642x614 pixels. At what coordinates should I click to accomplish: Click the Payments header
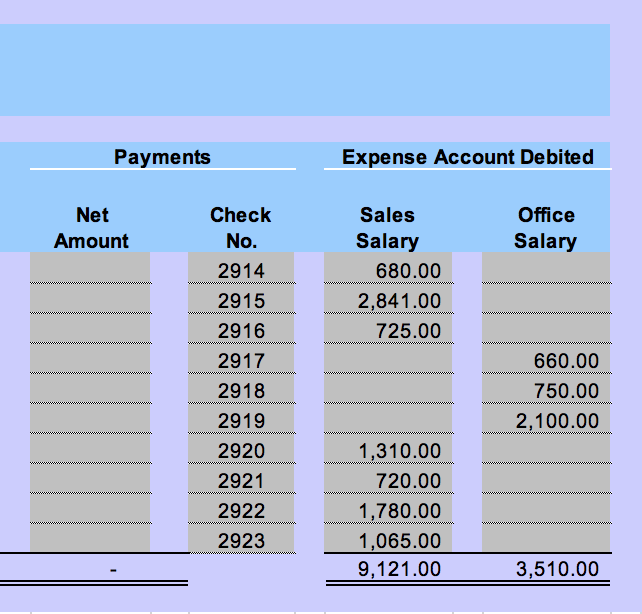tap(162, 157)
